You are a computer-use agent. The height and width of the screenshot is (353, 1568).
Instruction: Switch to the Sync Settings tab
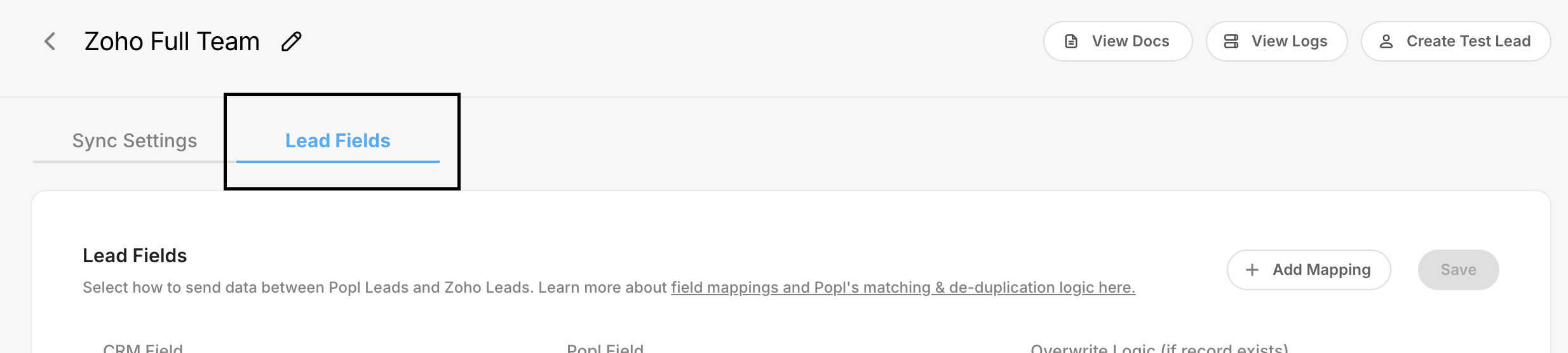(x=135, y=140)
